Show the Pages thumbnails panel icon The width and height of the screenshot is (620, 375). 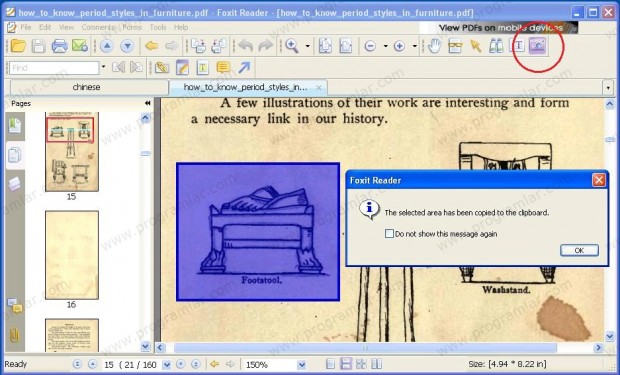tap(15, 155)
